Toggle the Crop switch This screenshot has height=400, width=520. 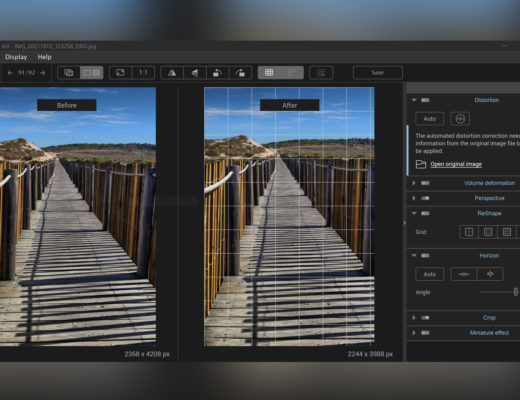pos(425,318)
